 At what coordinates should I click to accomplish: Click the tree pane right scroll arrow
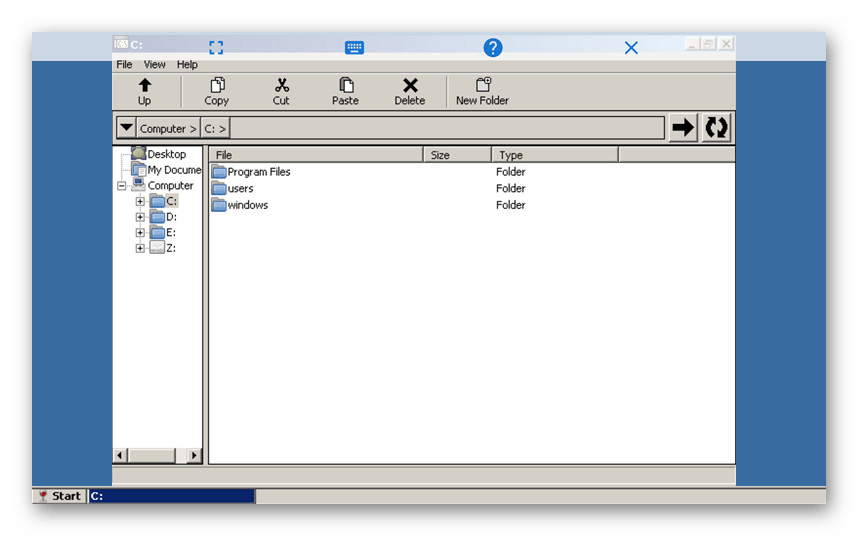[194, 455]
